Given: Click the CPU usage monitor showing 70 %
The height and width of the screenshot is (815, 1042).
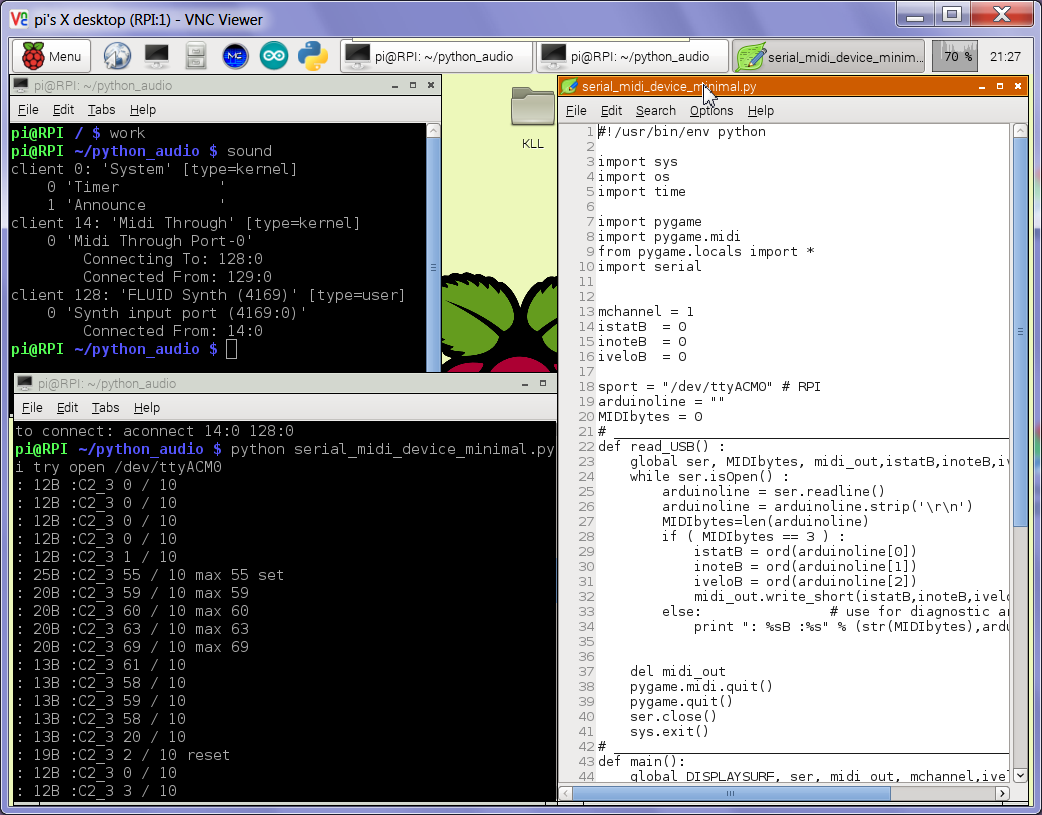Looking at the screenshot, I should pyautogui.click(x=954, y=57).
